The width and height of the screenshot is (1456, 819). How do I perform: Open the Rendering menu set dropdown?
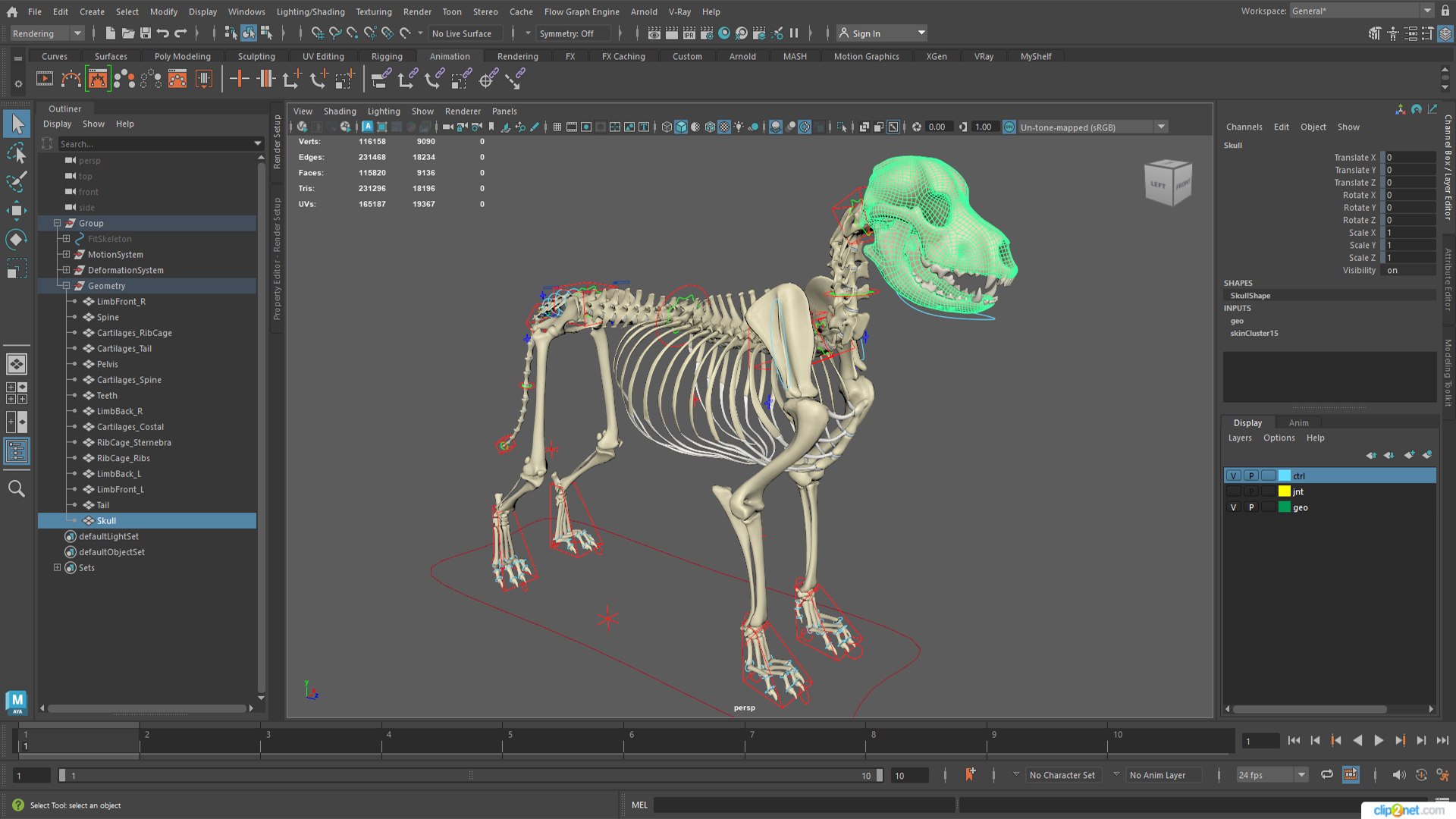[47, 33]
